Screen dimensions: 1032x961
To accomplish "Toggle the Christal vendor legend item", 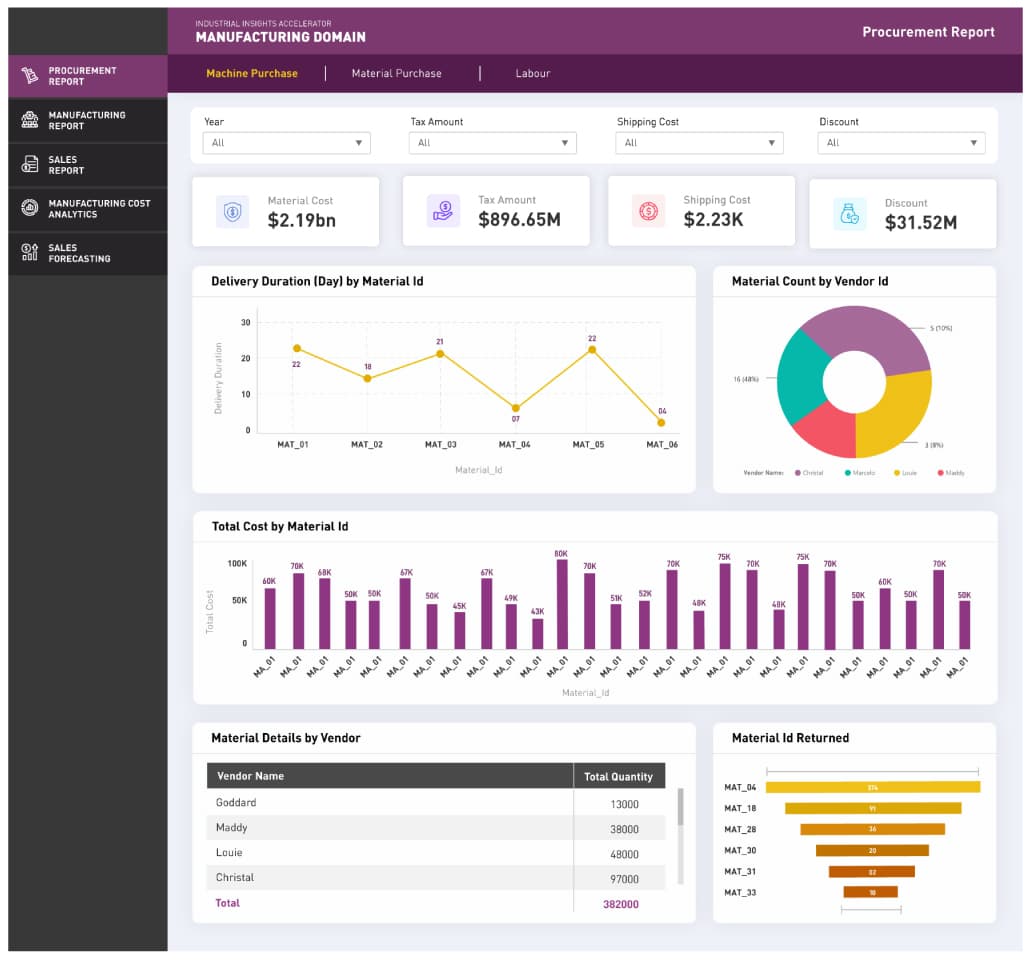I will point(811,473).
